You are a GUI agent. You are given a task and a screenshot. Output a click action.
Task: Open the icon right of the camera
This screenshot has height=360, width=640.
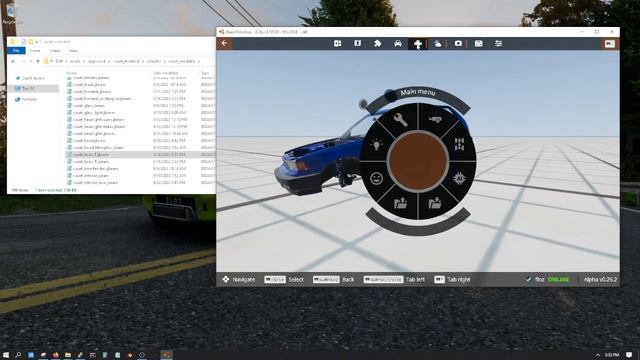[x=478, y=43]
